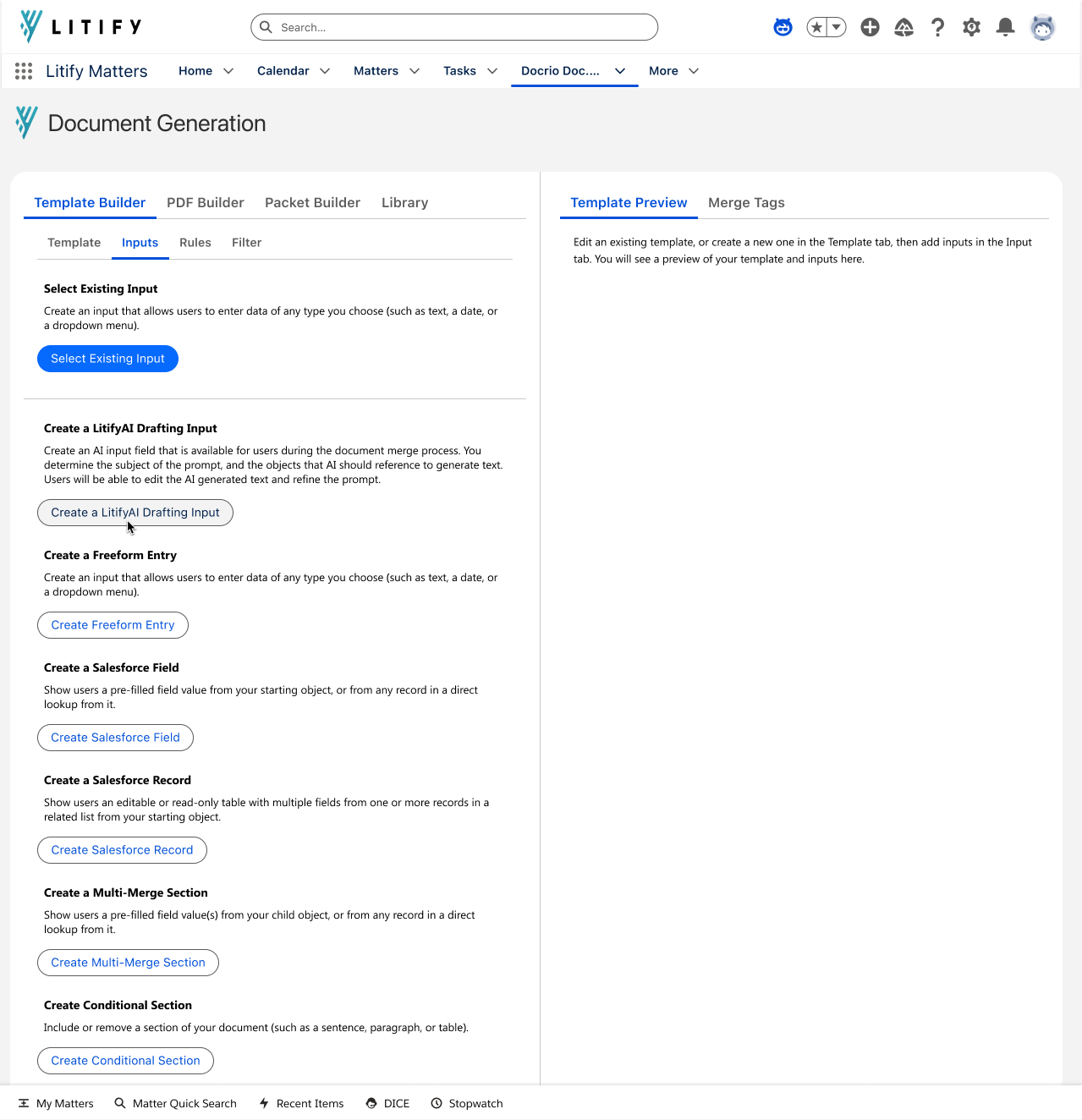1082x1120 pixels.
Task: Open the blue Astro guidance icon
Action: pyautogui.click(x=783, y=27)
